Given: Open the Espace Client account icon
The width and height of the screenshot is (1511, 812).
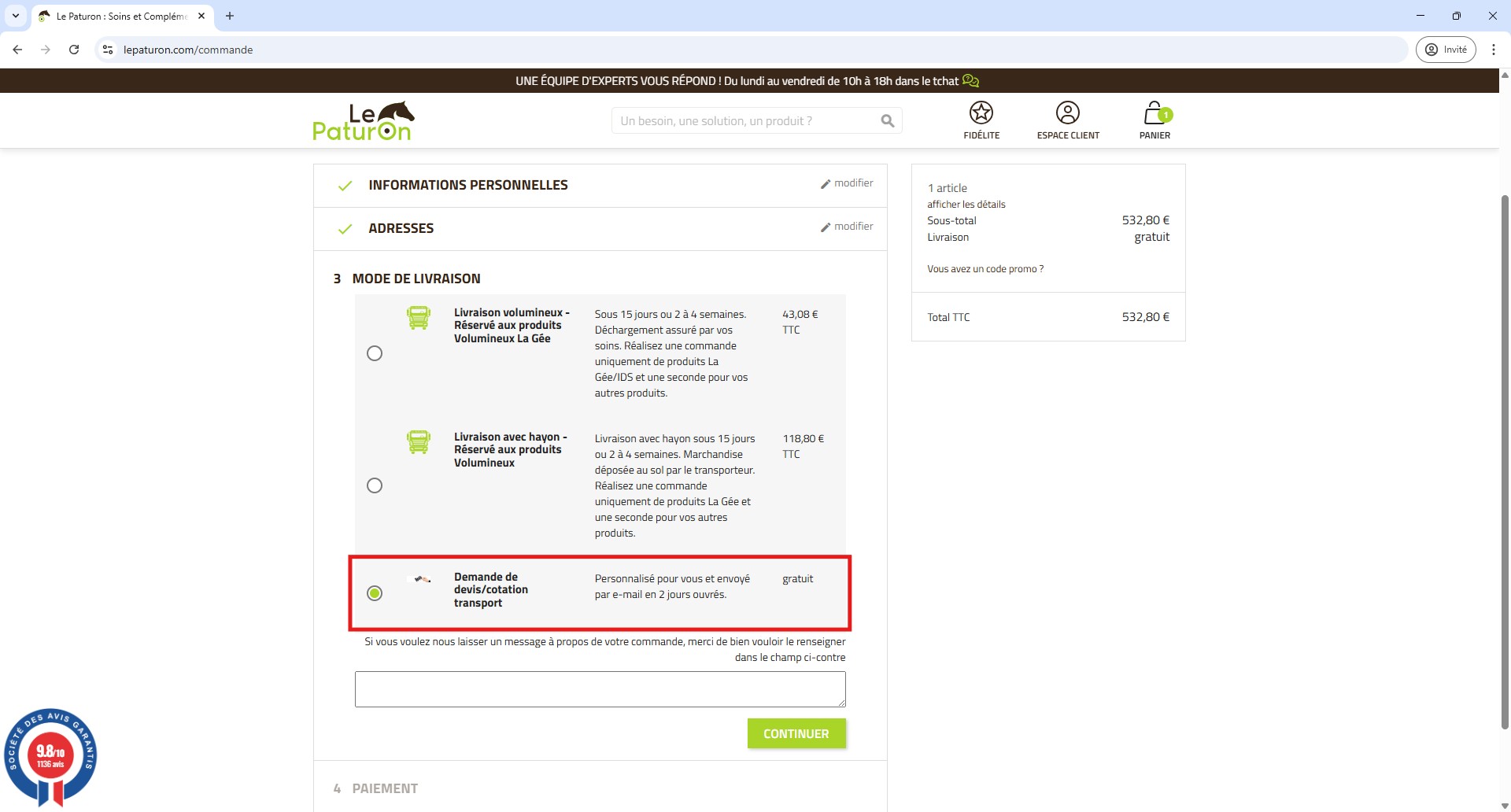Looking at the screenshot, I should click(x=1067, y=113).
